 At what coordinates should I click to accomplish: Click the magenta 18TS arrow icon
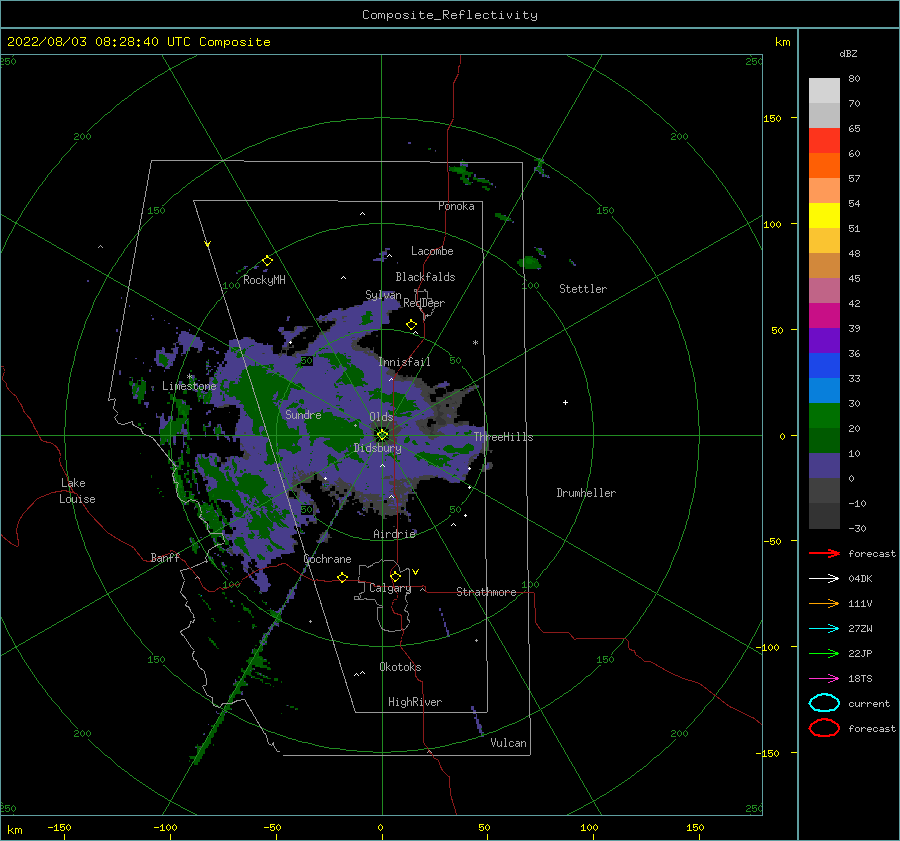[x=824, y=679]
